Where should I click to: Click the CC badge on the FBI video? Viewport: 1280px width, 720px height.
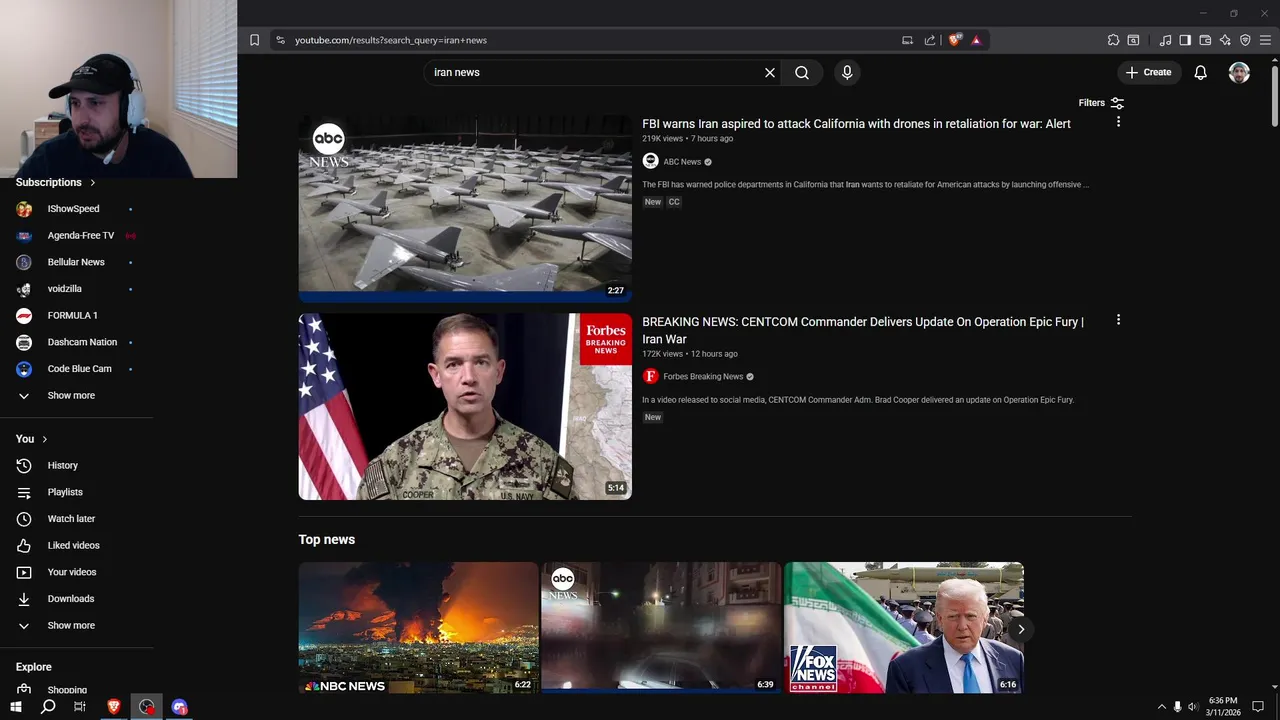click(x=674, y=202)
